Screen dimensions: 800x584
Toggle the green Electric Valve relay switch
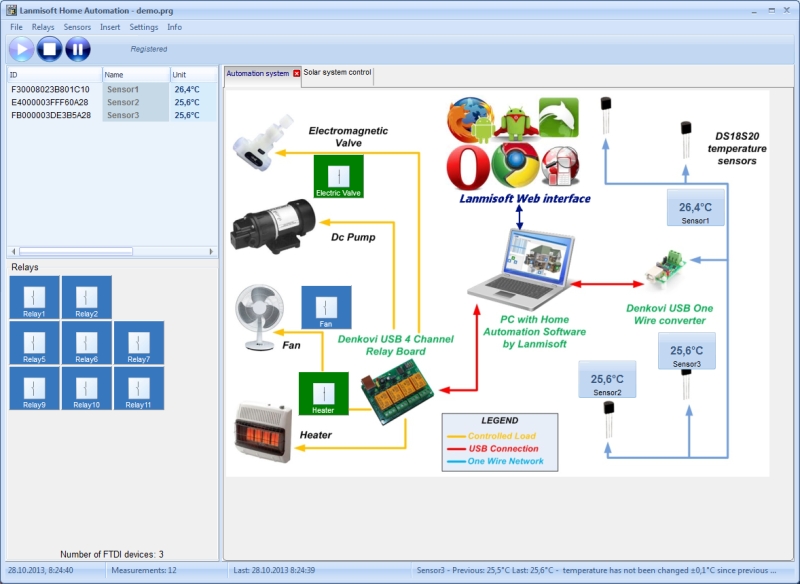[338, 176]
